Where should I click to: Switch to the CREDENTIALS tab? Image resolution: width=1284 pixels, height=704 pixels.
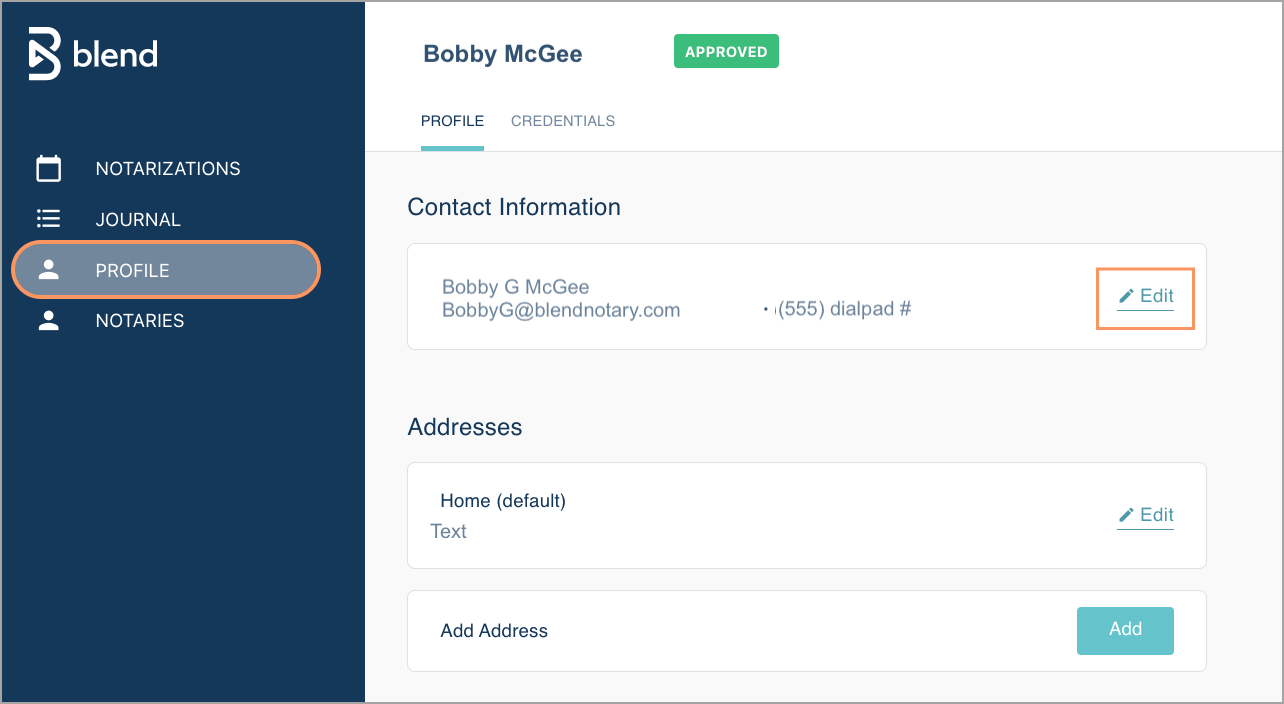coord(562,120)
